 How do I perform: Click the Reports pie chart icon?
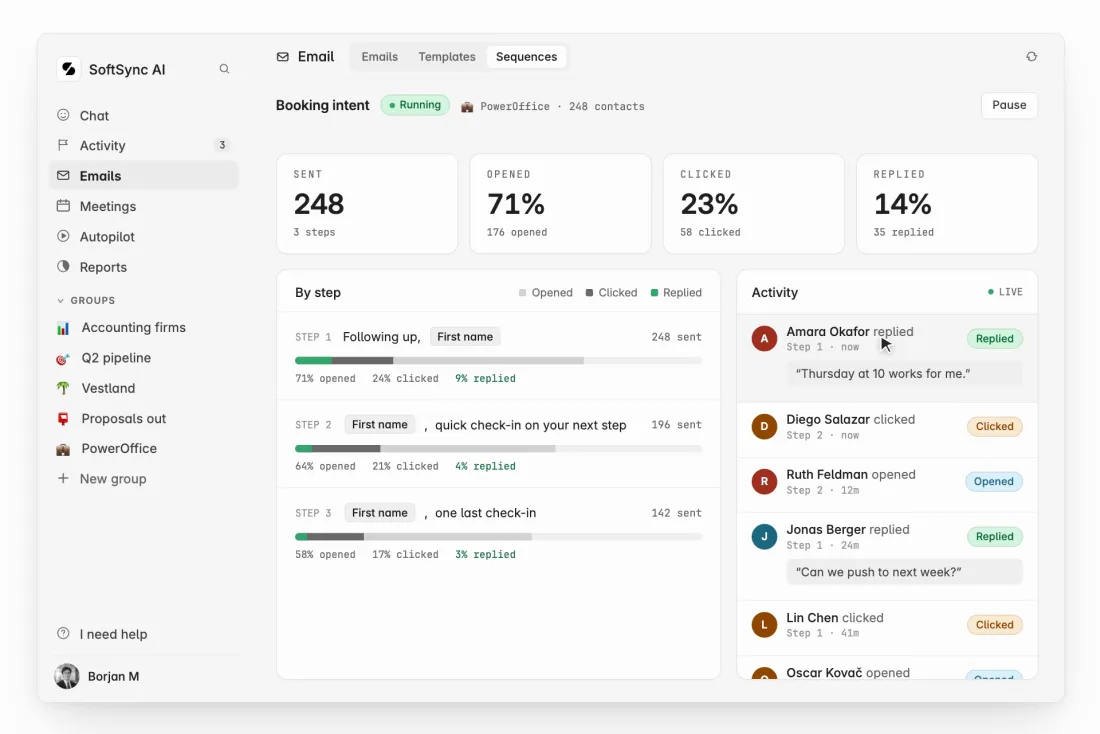(x=63, y=267)
